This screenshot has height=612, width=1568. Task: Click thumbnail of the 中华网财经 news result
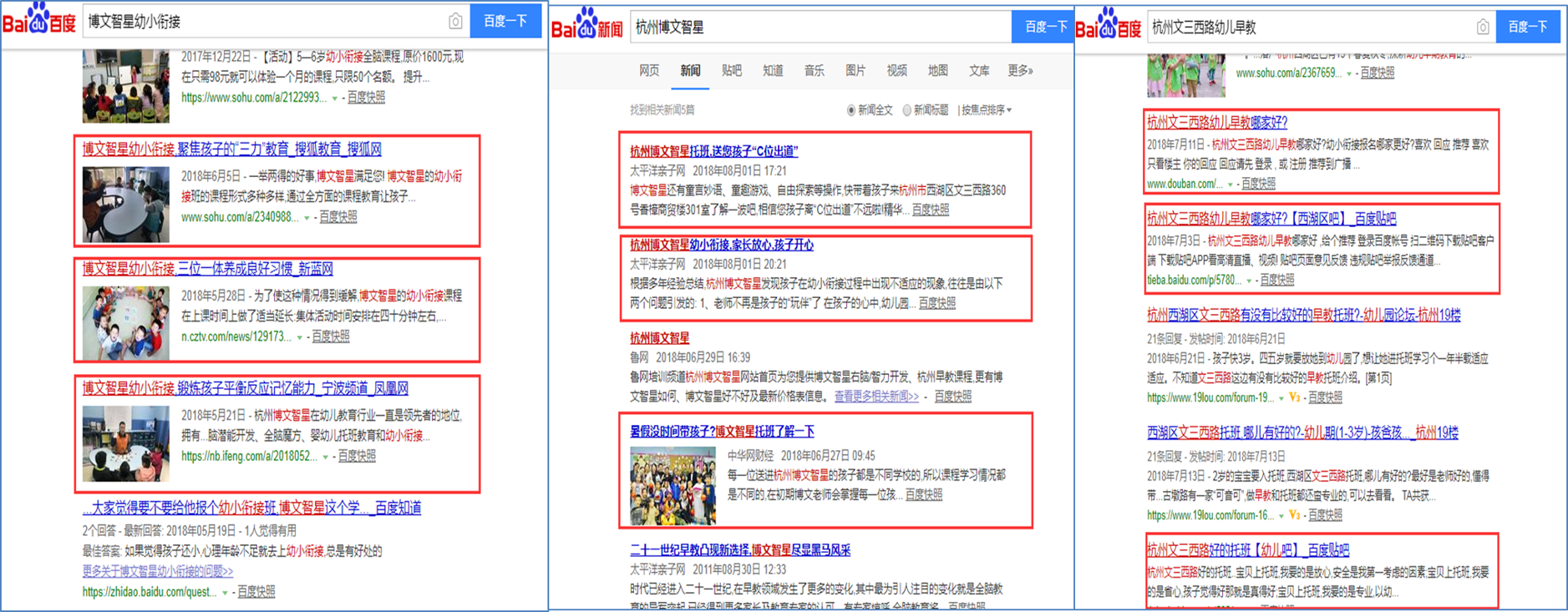(672, 486)
